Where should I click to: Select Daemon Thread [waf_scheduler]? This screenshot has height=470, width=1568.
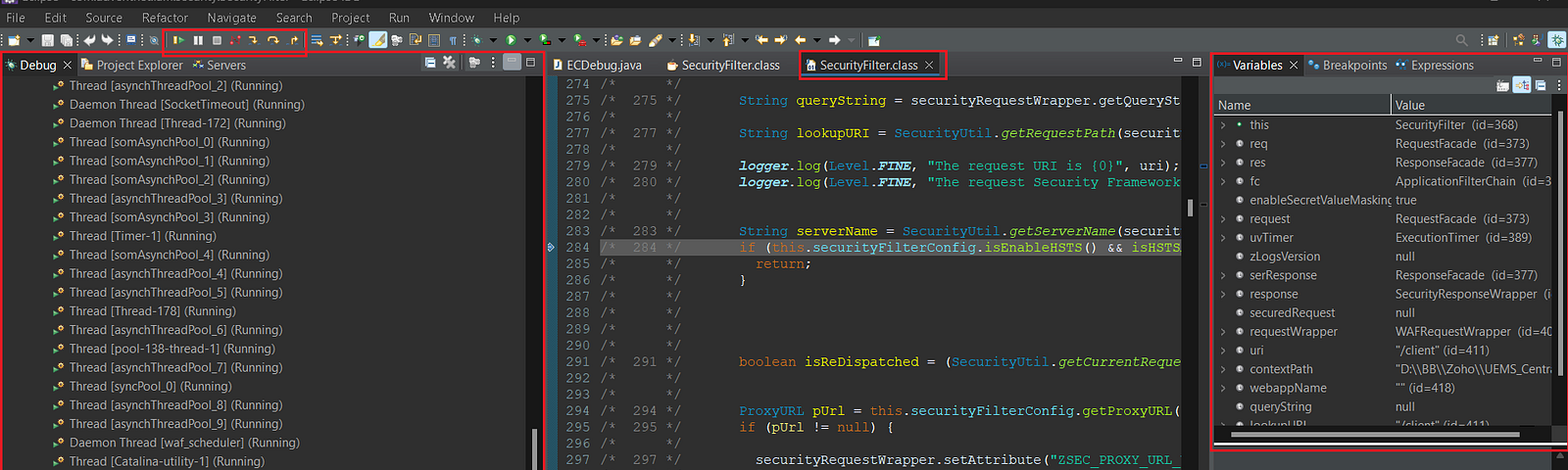point(184,443)
